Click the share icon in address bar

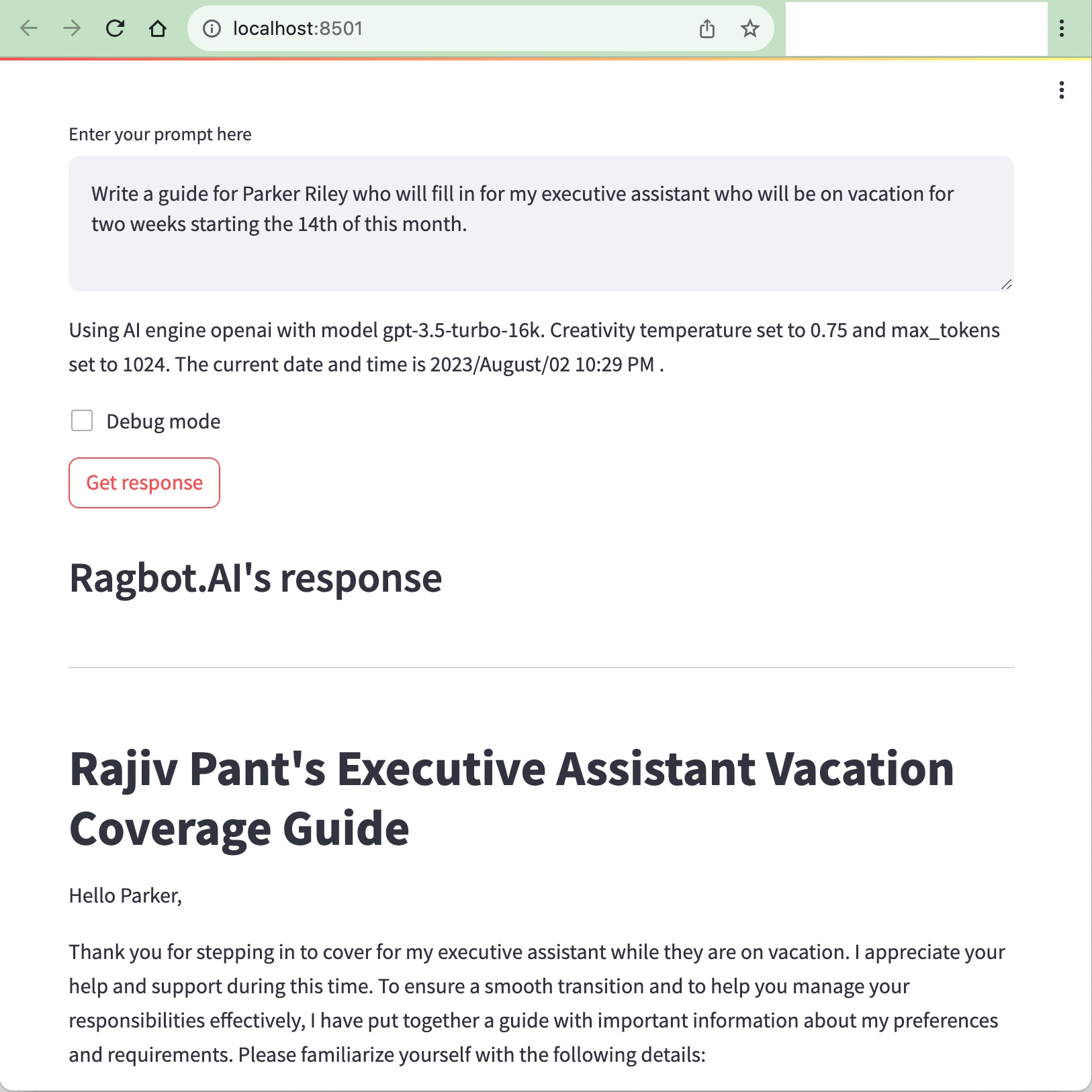click(707, 28)
